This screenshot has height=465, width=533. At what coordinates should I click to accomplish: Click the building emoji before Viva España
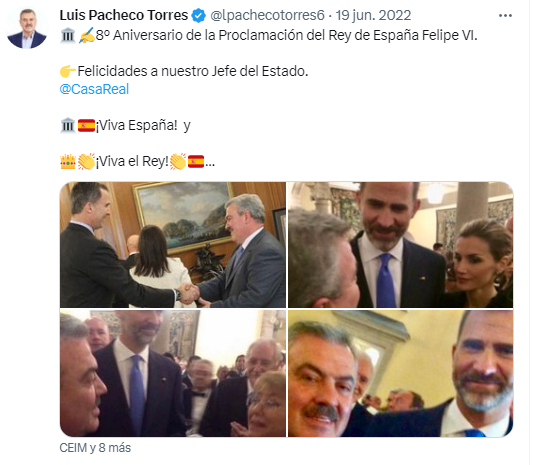(x=68, y=126)
